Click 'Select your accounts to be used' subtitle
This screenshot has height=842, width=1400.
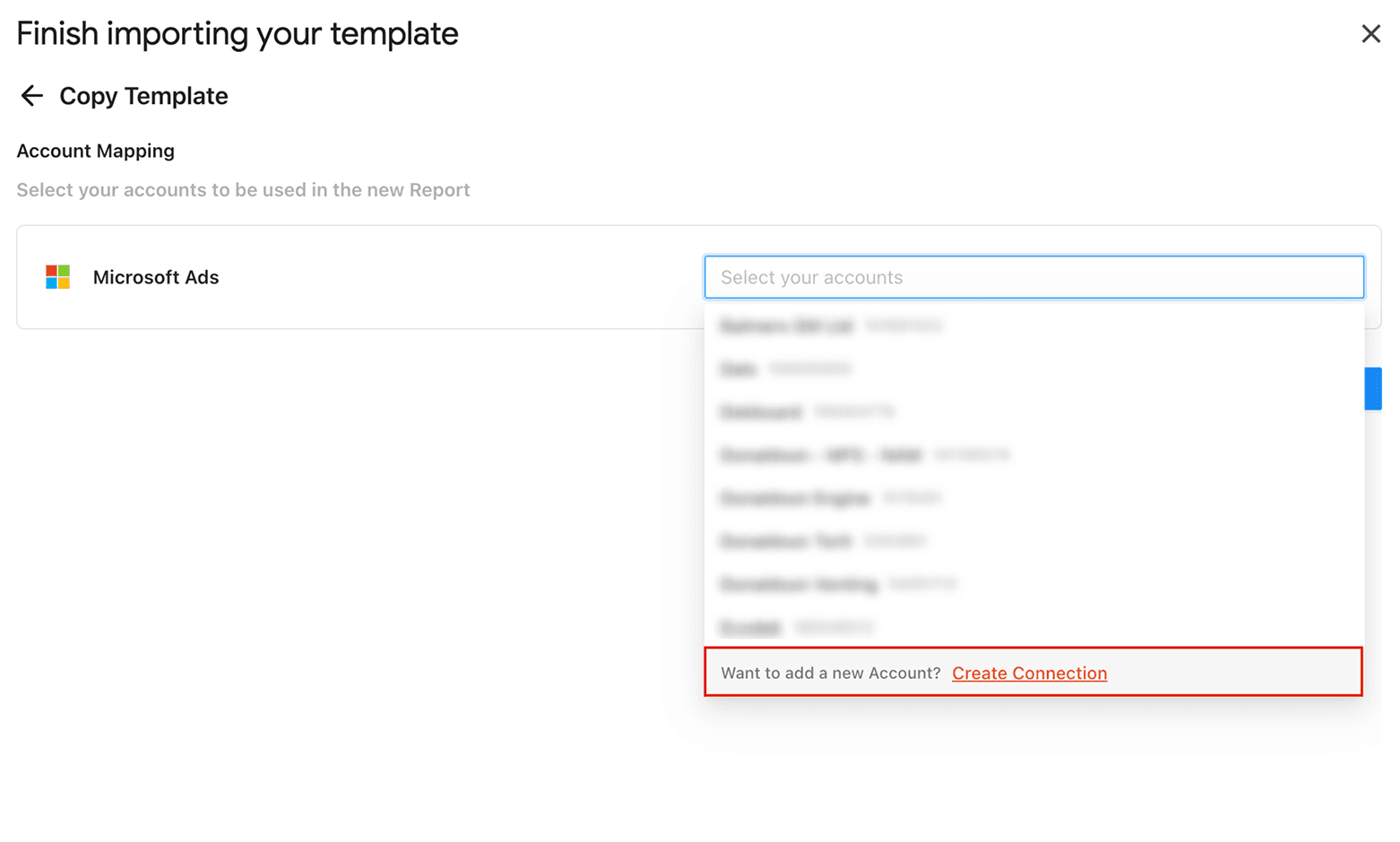pos(242,189)
